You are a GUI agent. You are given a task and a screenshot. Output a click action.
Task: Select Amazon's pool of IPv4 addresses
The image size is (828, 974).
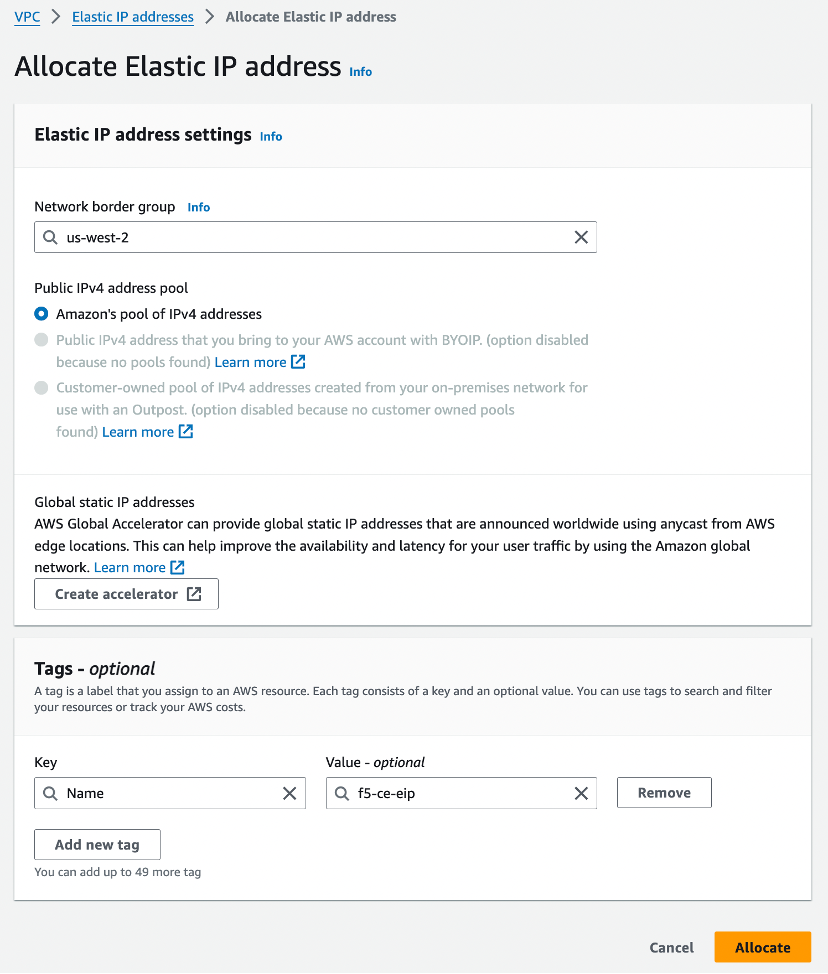click(x=41, y=313)
